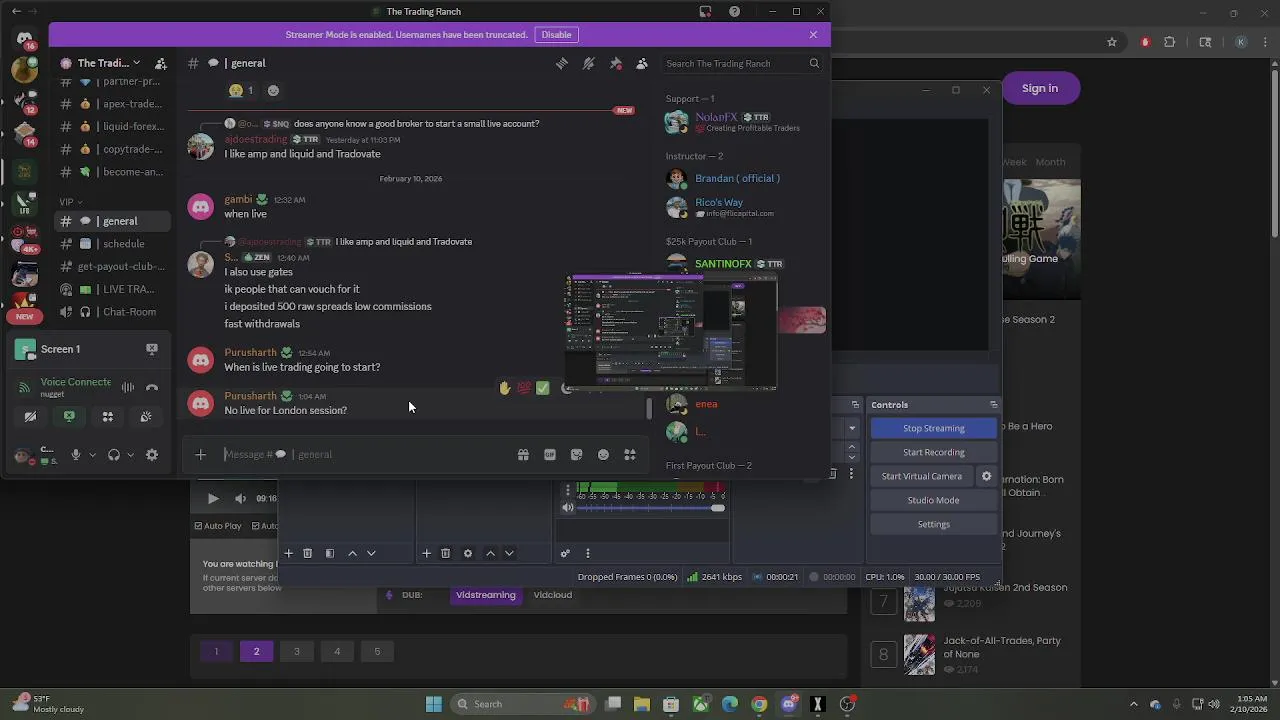Add reaction smiley below first message
1280x720 pixels.
(x=273, y=90)
